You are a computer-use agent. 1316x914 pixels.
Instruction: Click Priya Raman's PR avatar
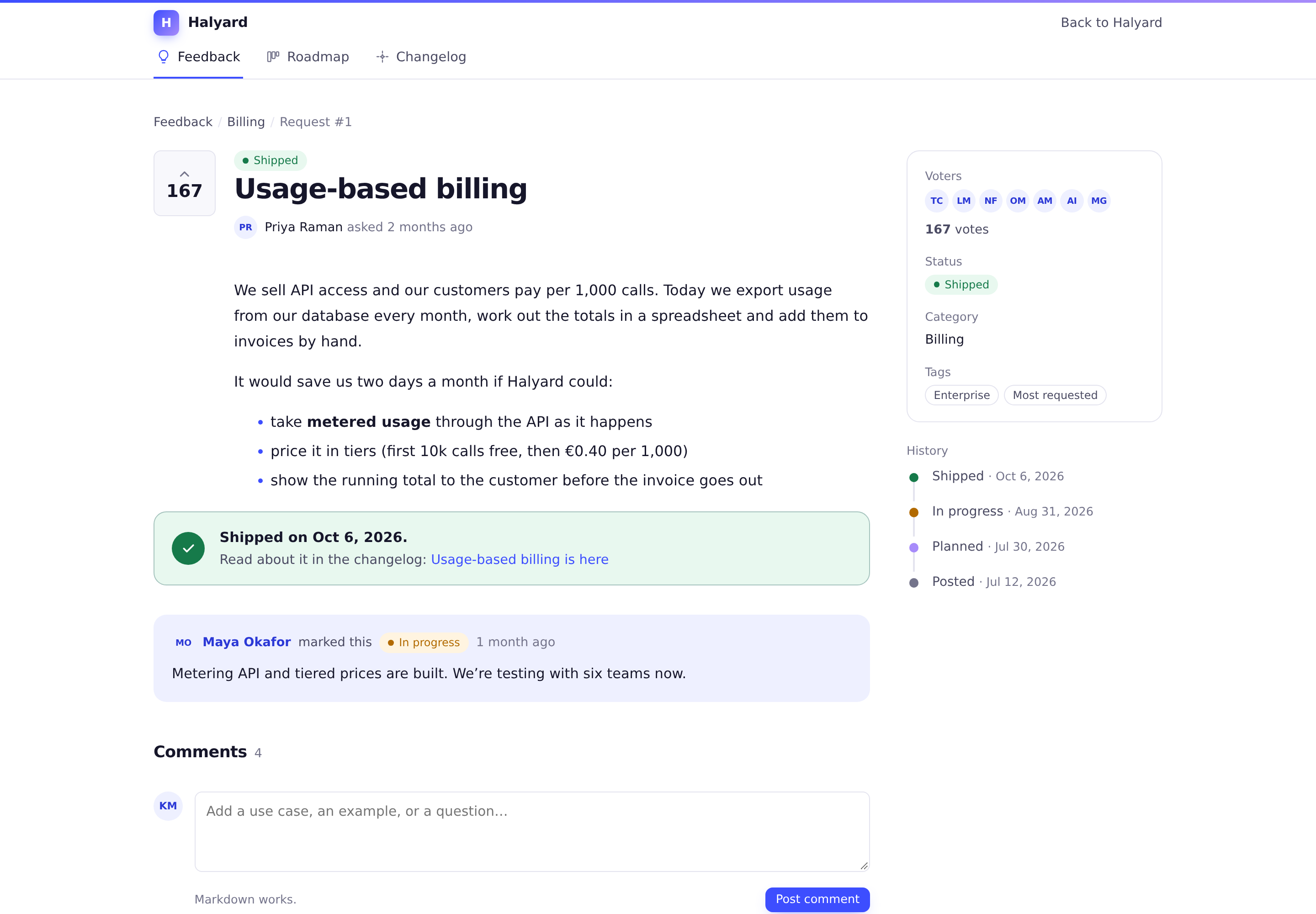[246, 227]
